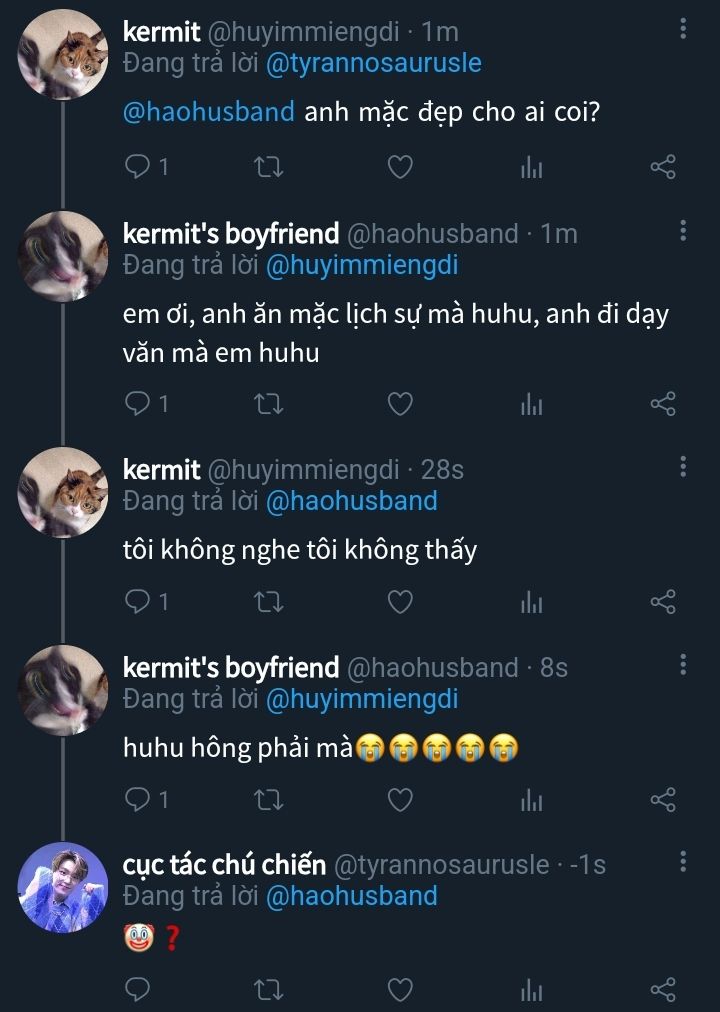Retweet the "tôi không nghe tôi không thấy" tweet
Viewport: 720px width, 1012px height.
pyautogui.click(x=269, y=601)
